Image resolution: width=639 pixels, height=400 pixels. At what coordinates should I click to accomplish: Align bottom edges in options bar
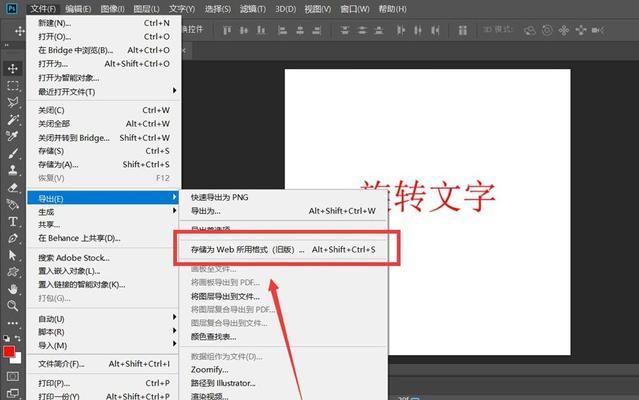[261, 30]
